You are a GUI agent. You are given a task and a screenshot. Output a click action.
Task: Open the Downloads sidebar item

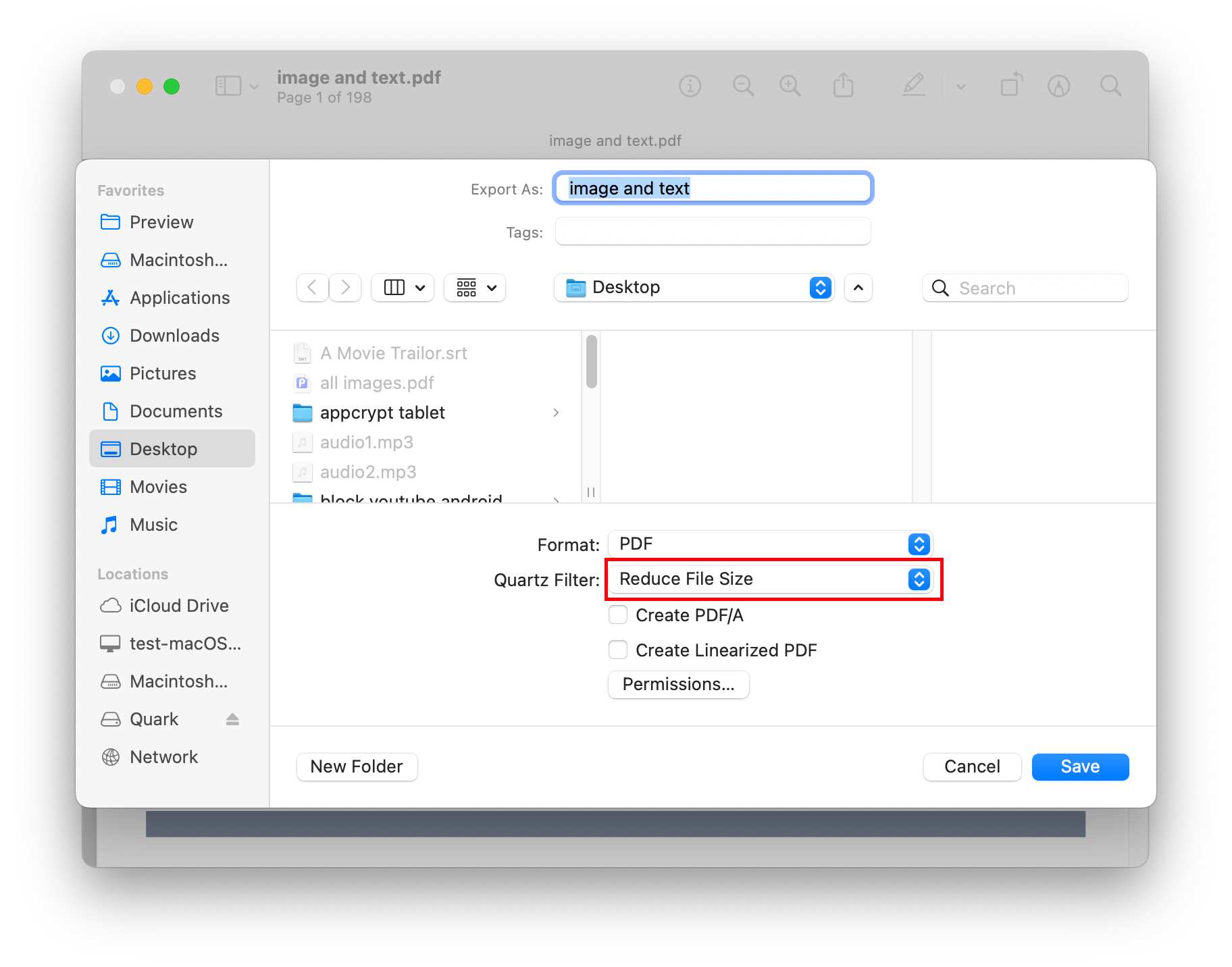coord(174,336)
